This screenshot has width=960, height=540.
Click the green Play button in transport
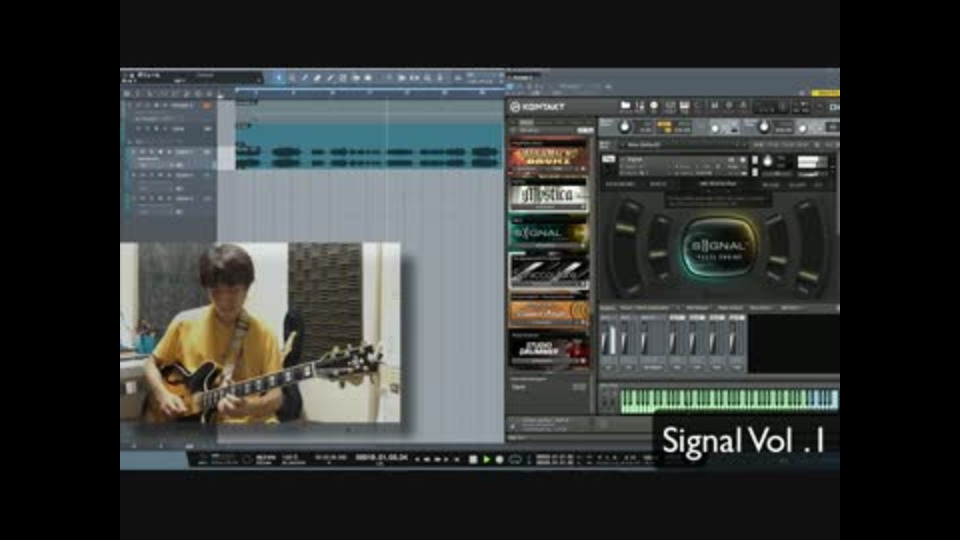click(487, 459)
